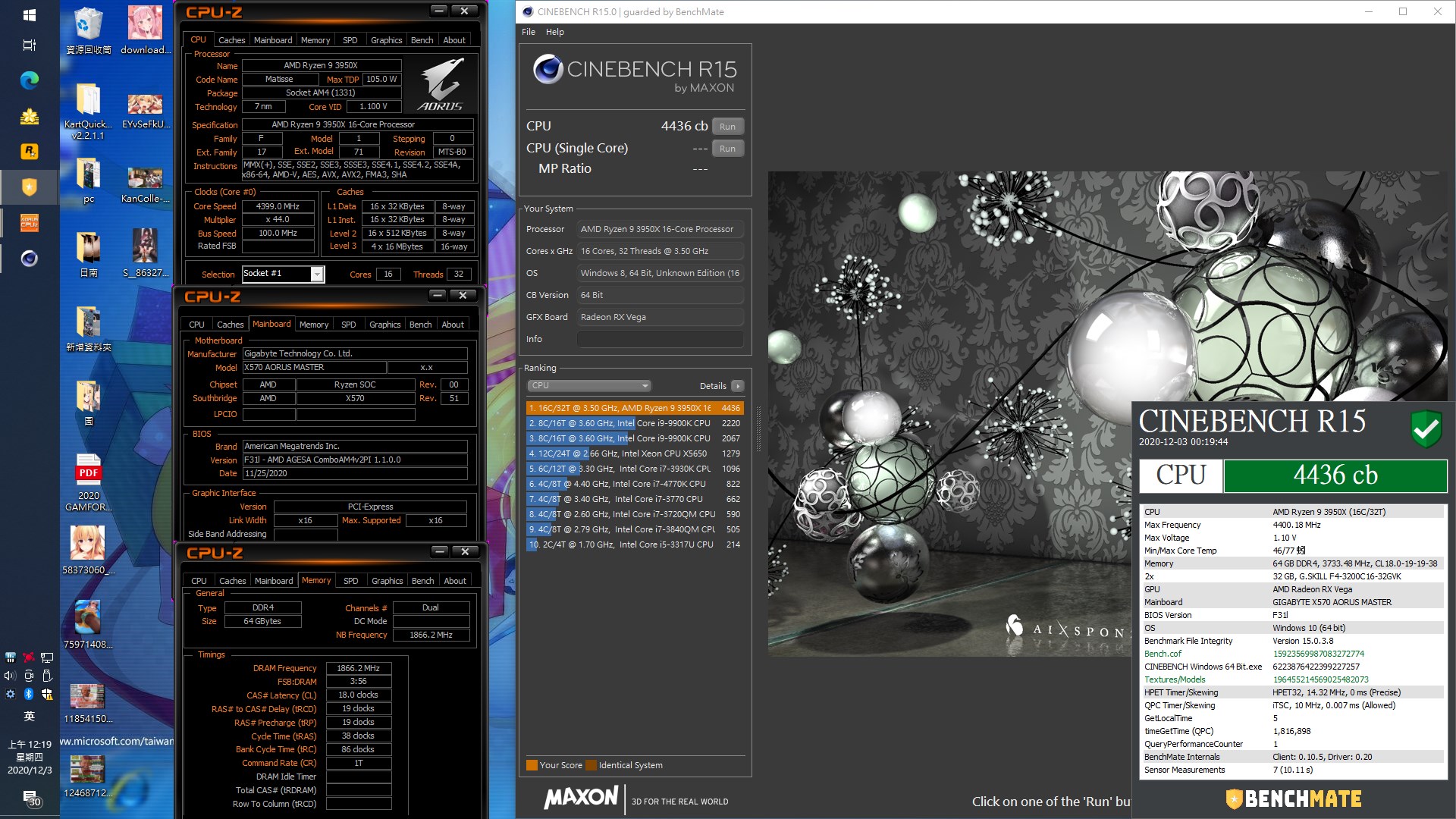Open Caches tab in the Processor CPU-Z window
The height and width of the screenshot is (819, 1456).
(x=231, y=40)
